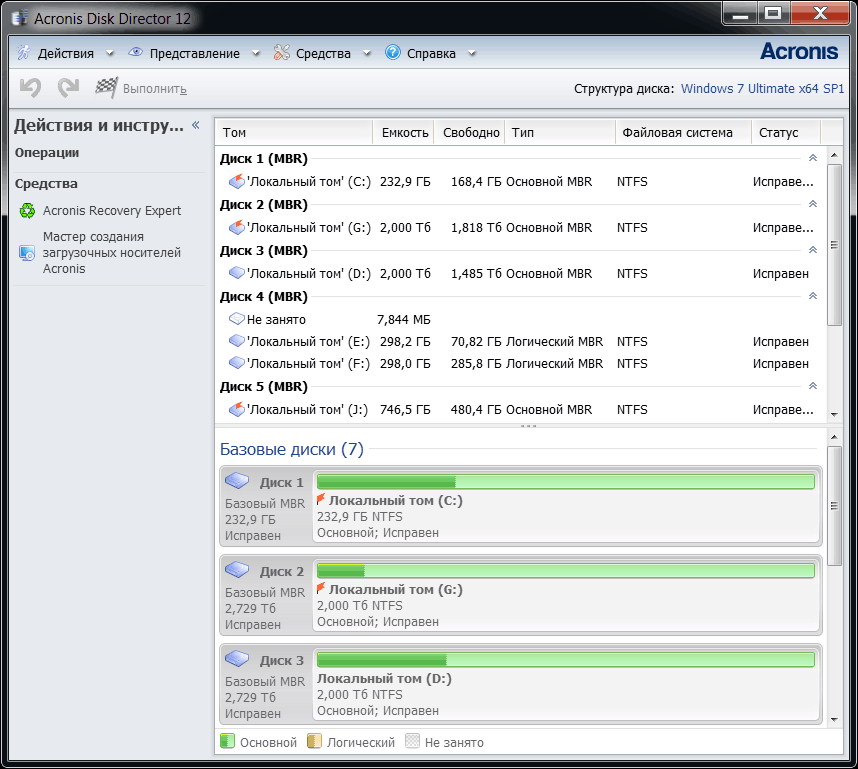858x769 pixels.
Task: Click the Действия menu running-figure icon
Action: 24,53
